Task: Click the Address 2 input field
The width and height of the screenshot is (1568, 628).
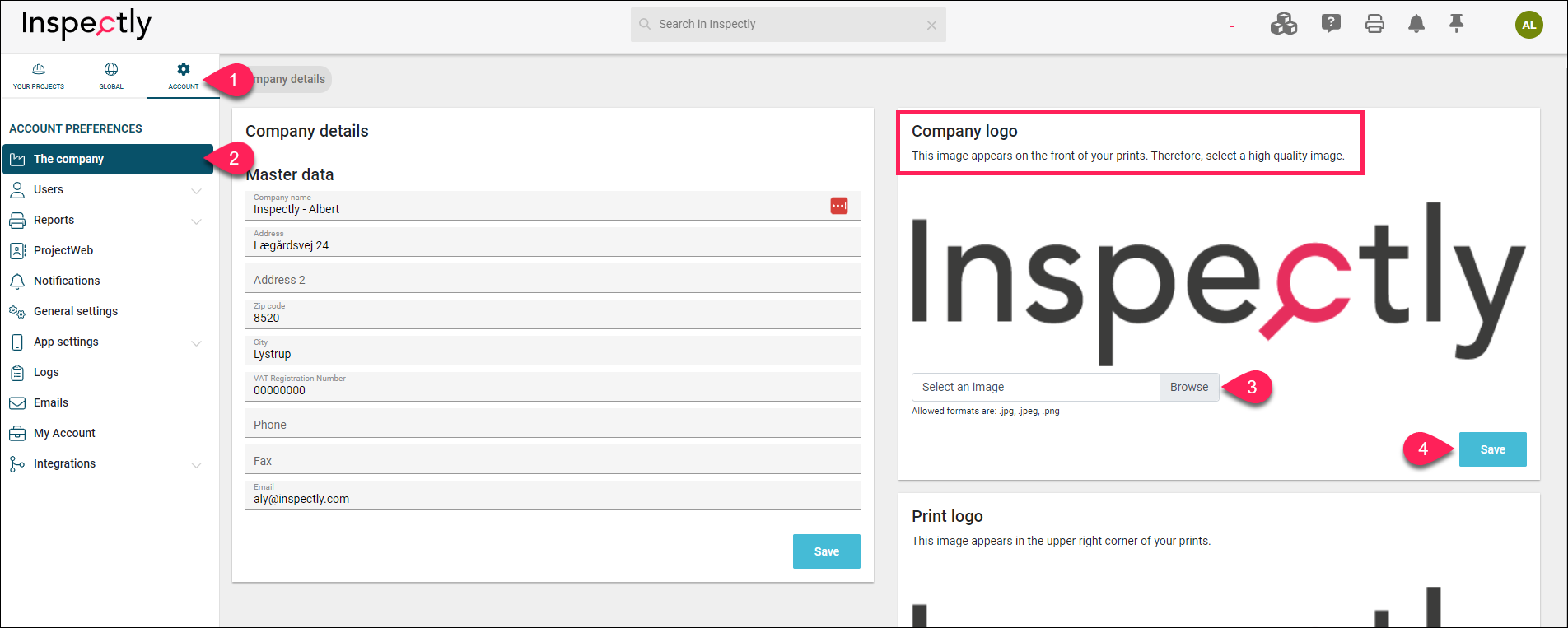Action: tap(553, 278)
